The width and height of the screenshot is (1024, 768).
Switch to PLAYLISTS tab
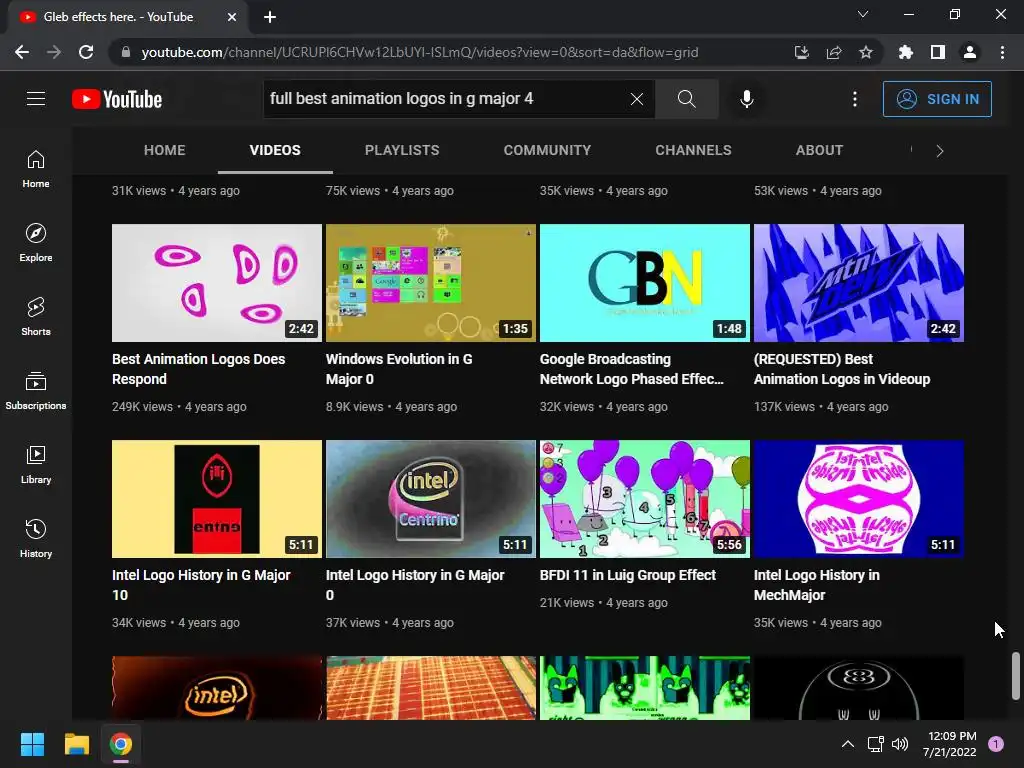click(402, 150)
